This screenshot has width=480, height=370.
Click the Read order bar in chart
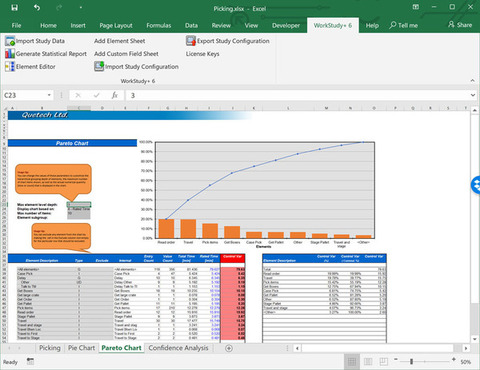[166, 228]
